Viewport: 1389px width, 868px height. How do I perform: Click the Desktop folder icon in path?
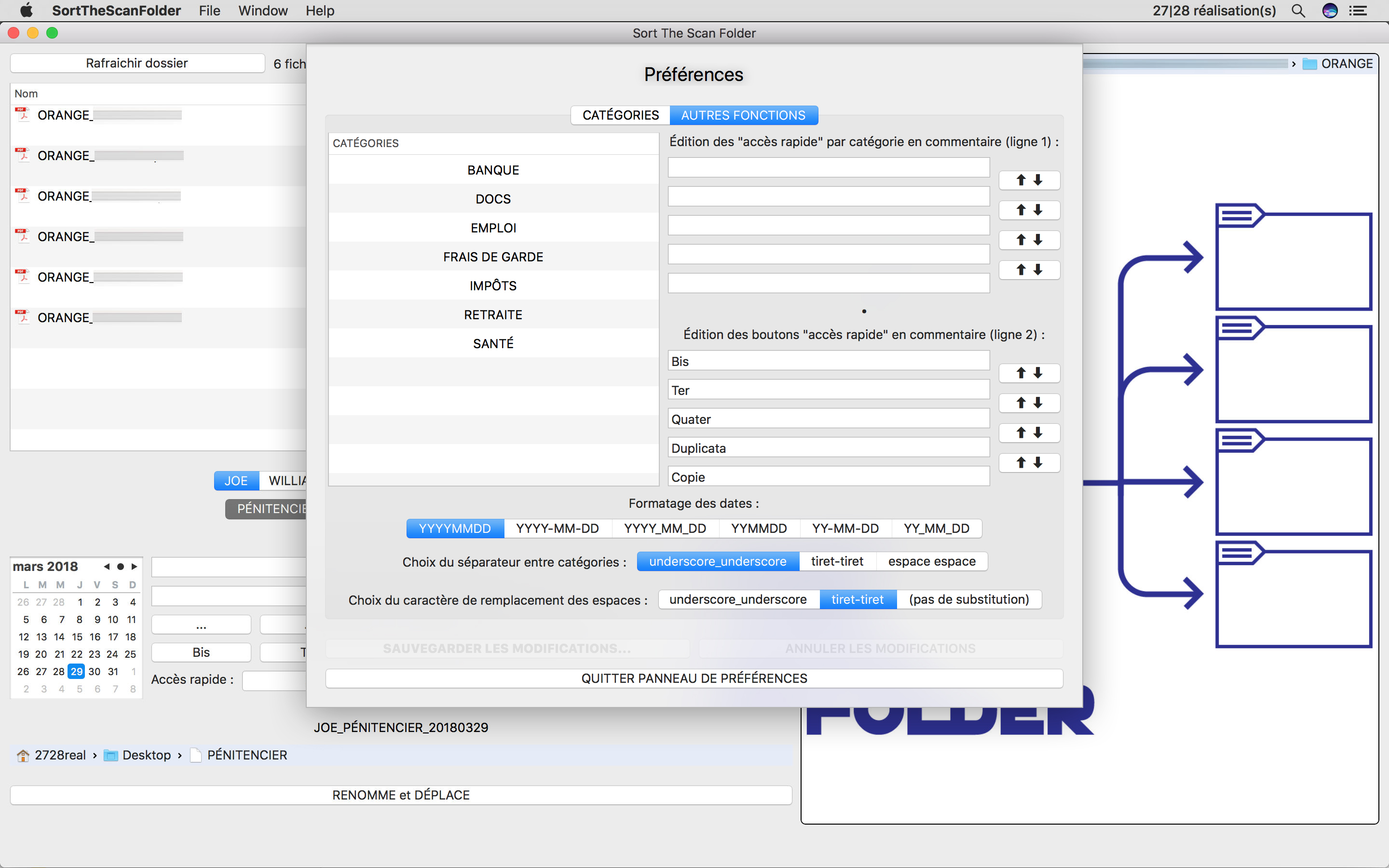[x=110, y=755]
